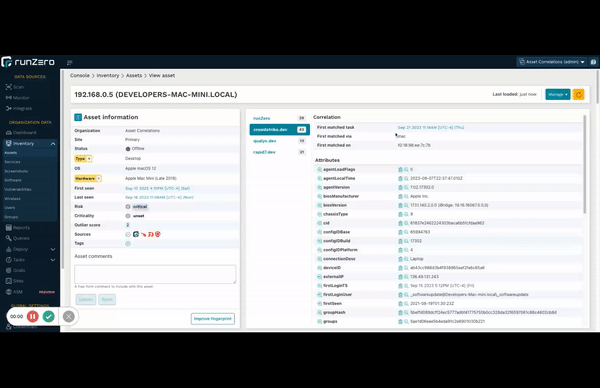Open Monitor in the sidebar
This screenshot has width=600, height=388.
[x=17, y=98]
